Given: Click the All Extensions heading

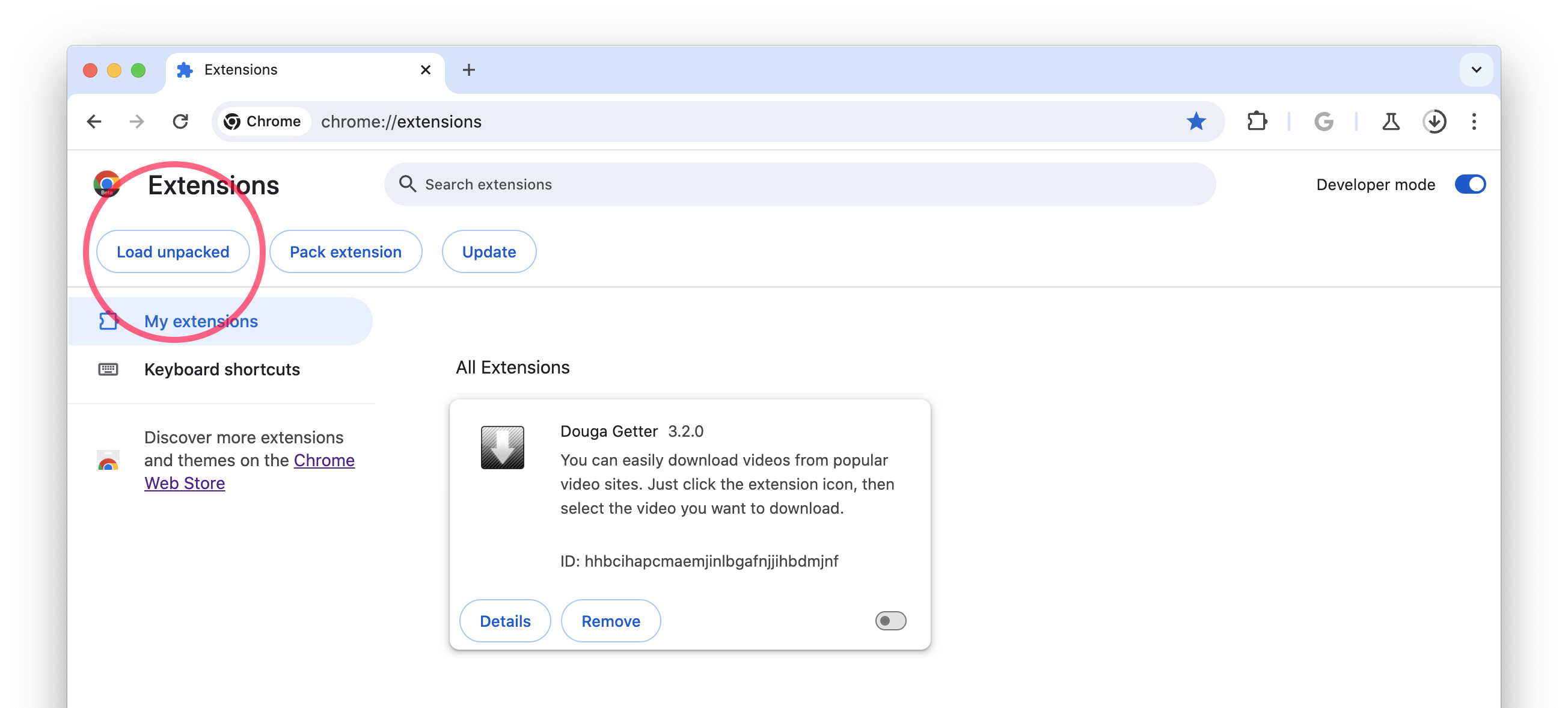Looking at the screenshot, I should (512, 367).
